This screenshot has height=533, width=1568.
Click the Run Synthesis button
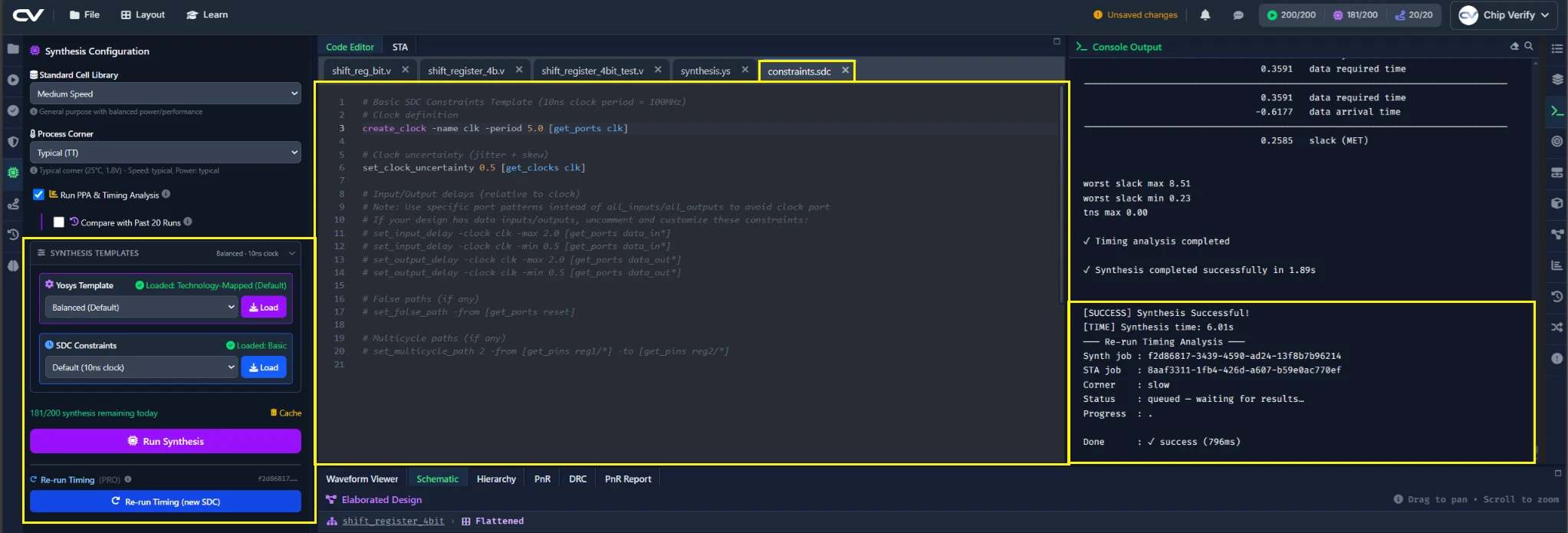[166, 441]
